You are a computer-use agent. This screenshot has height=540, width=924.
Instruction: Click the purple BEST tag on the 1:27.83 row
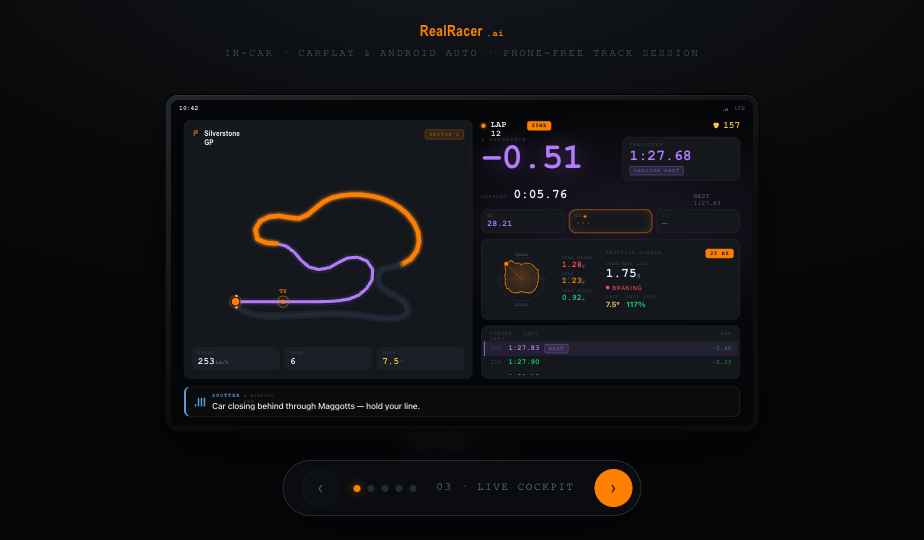tap(556, 348)
